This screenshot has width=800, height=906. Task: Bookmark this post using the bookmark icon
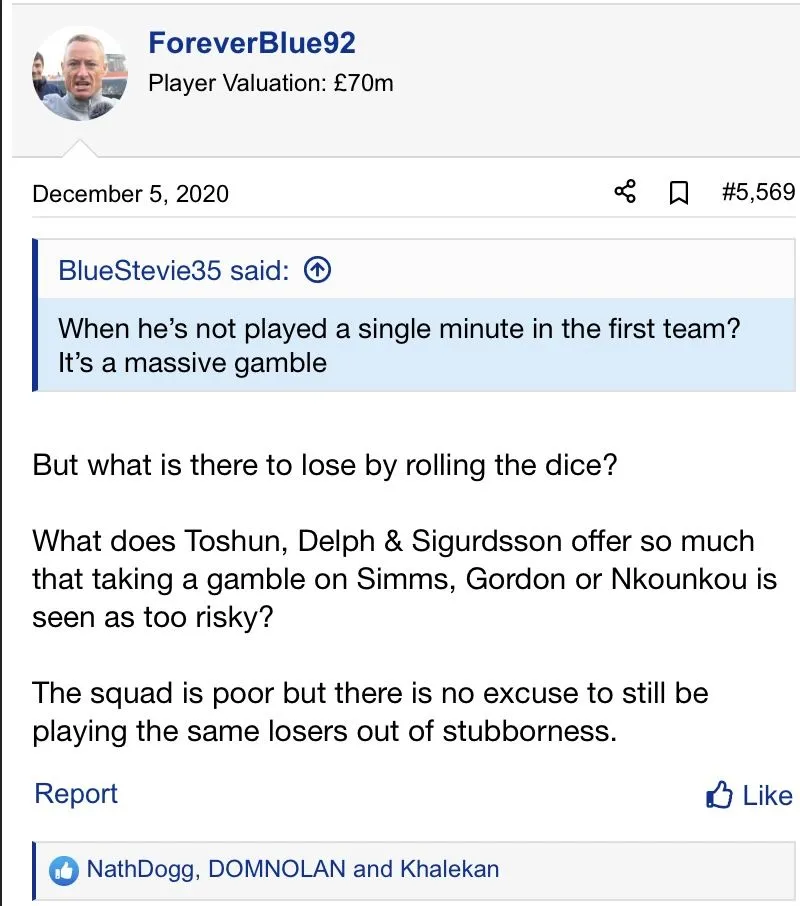pyautogui.click(x=678, y=193)
